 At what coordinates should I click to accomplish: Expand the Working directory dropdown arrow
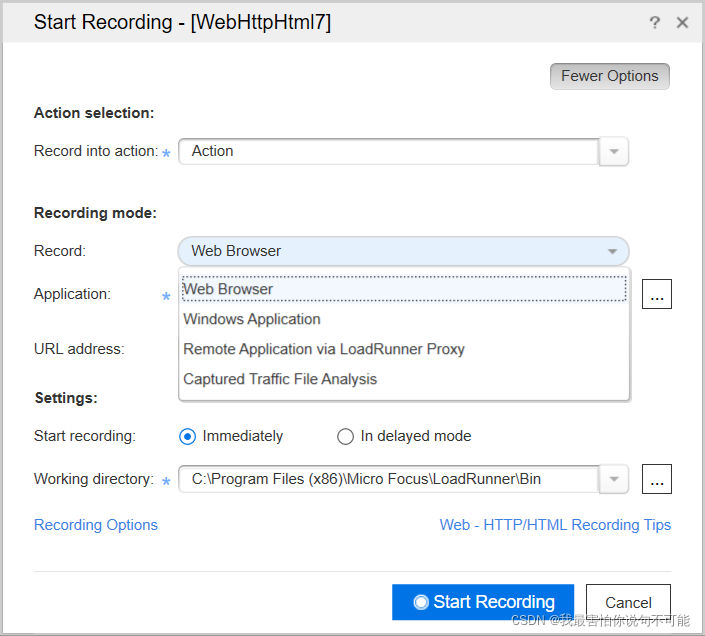[614, 479]
